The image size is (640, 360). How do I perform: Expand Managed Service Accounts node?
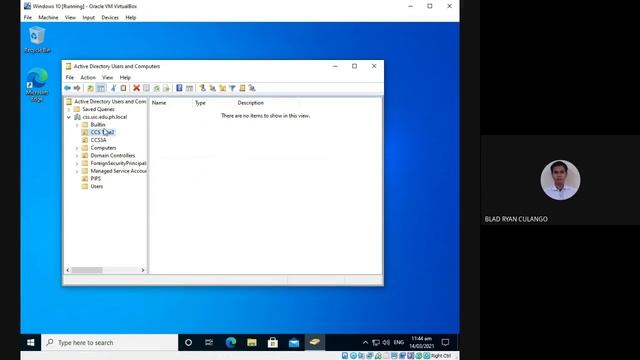pyautogui.click(x=77, y=171)
